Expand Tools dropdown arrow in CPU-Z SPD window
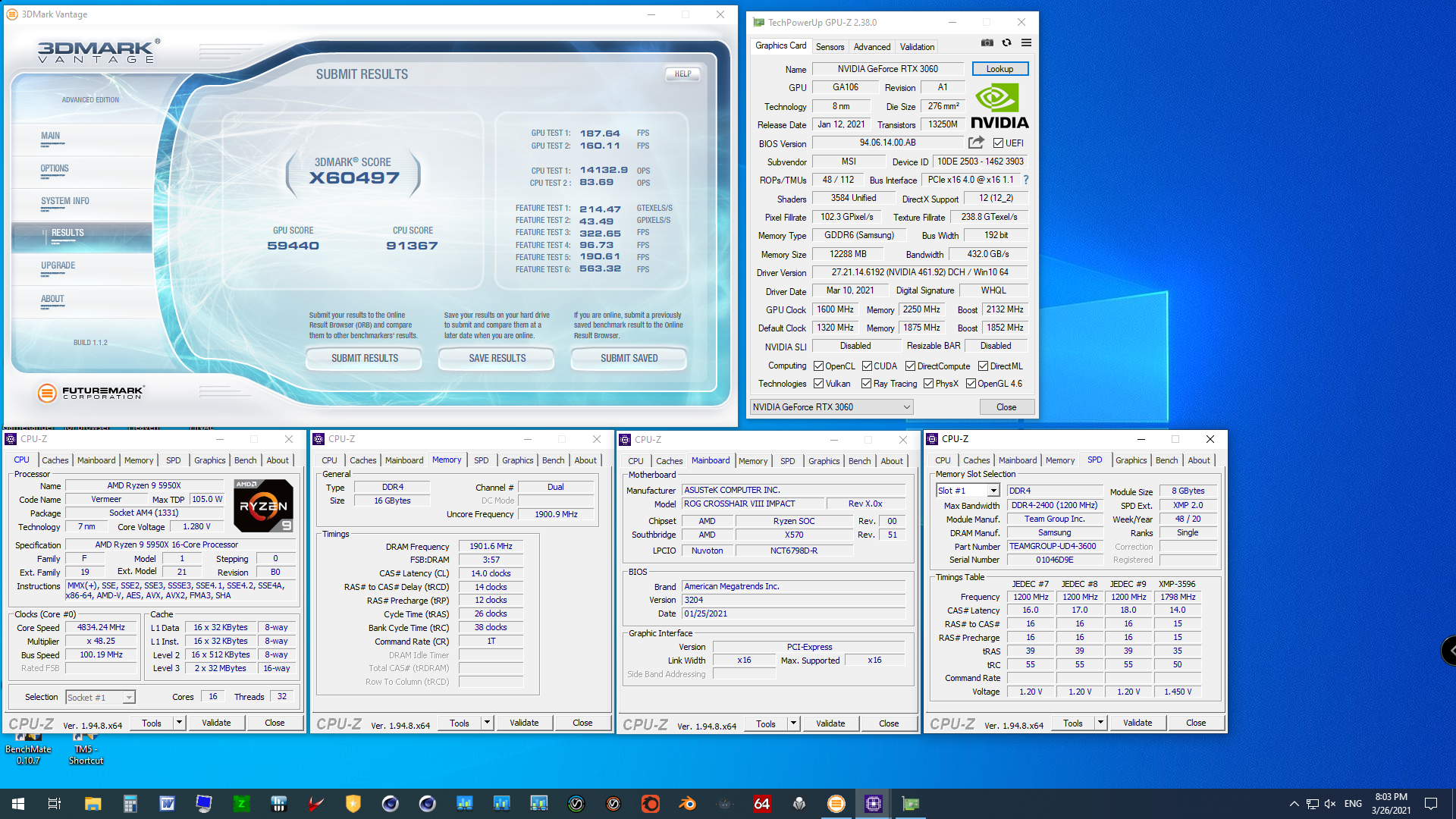1456x819 pixels. point(1101,723)
